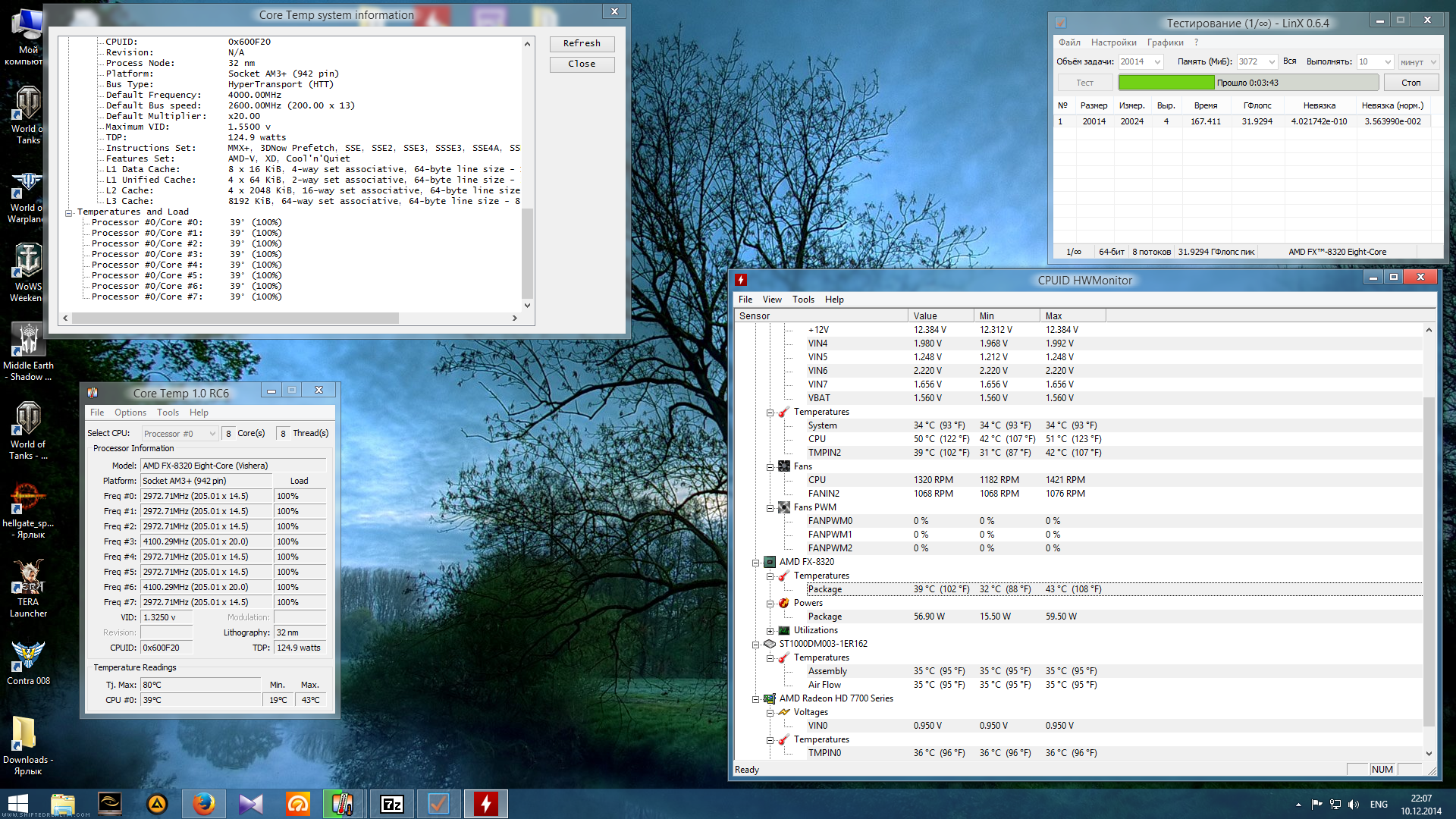
Task: Click the green LinX test progress bar
Action: click(x=1166, y=83)
